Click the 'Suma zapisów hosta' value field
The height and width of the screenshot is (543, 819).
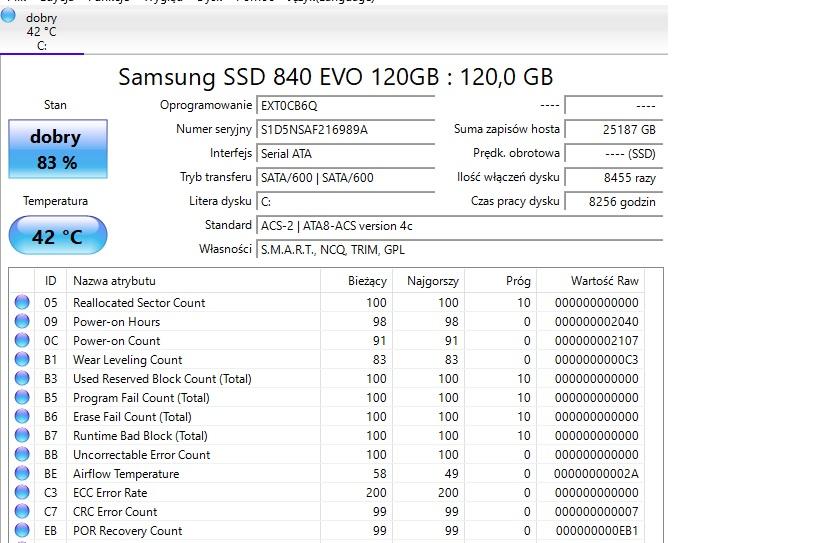point(611,130)
